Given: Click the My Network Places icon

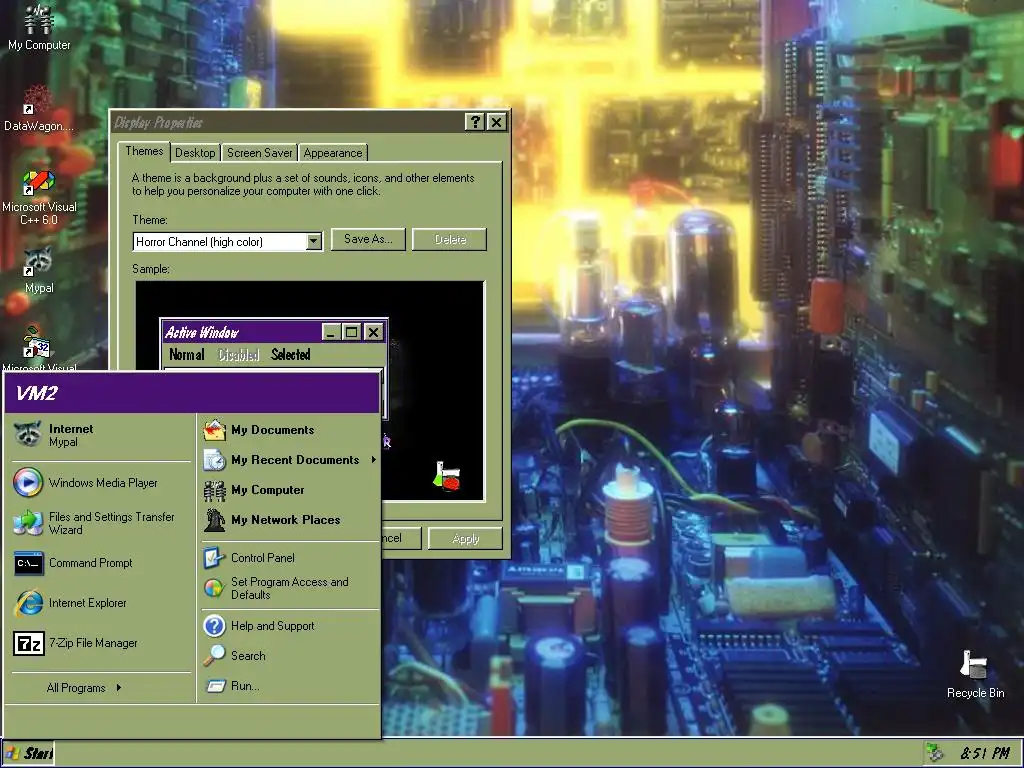Looking at the screenshot, I should pos(214,520).
